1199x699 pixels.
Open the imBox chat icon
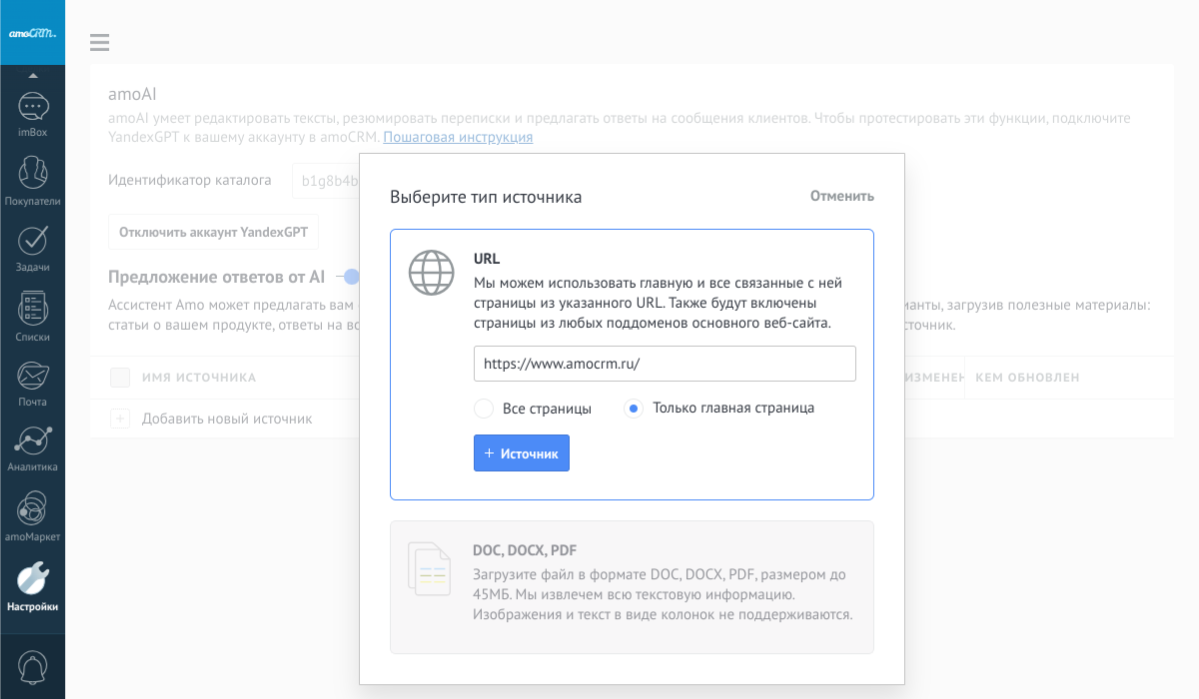33,108
